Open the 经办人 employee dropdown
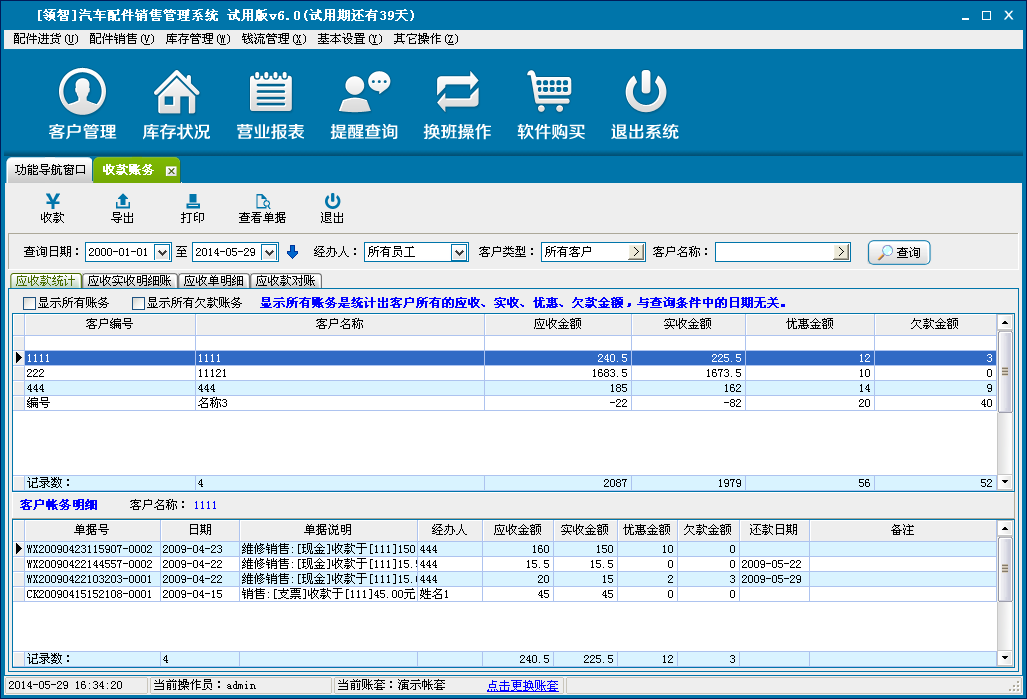The width and height of the screenshot is (1027, 699). (x=459, y=253)
